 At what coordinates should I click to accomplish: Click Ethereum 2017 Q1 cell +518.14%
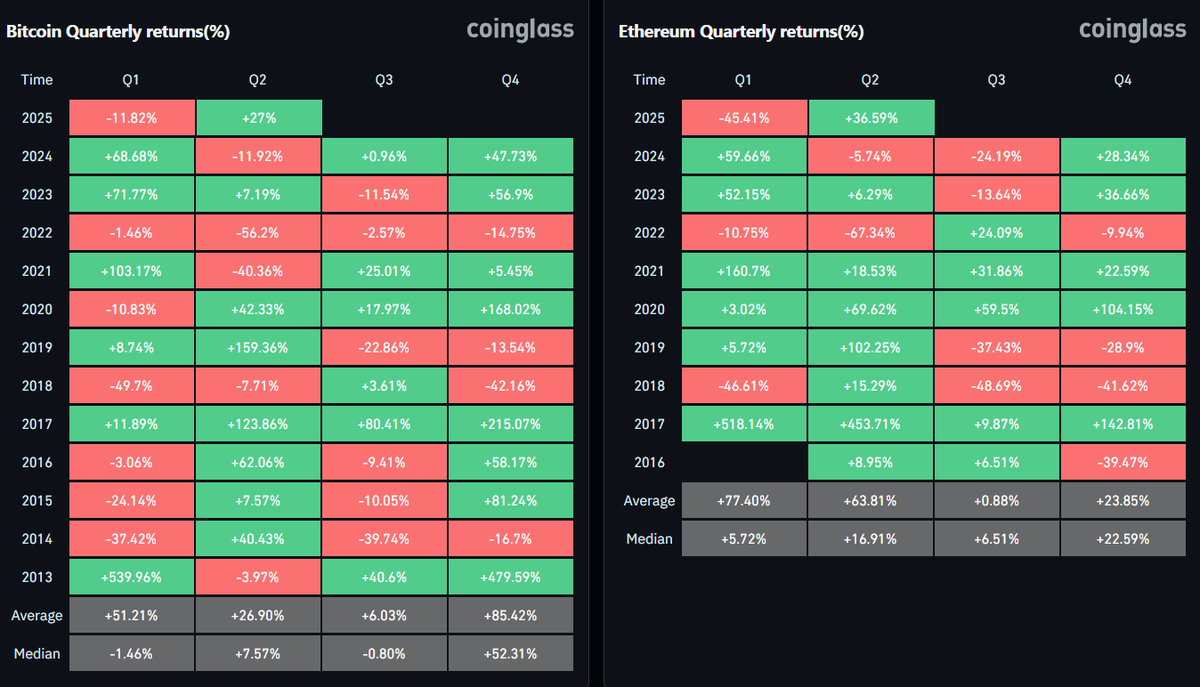(744, 424)
